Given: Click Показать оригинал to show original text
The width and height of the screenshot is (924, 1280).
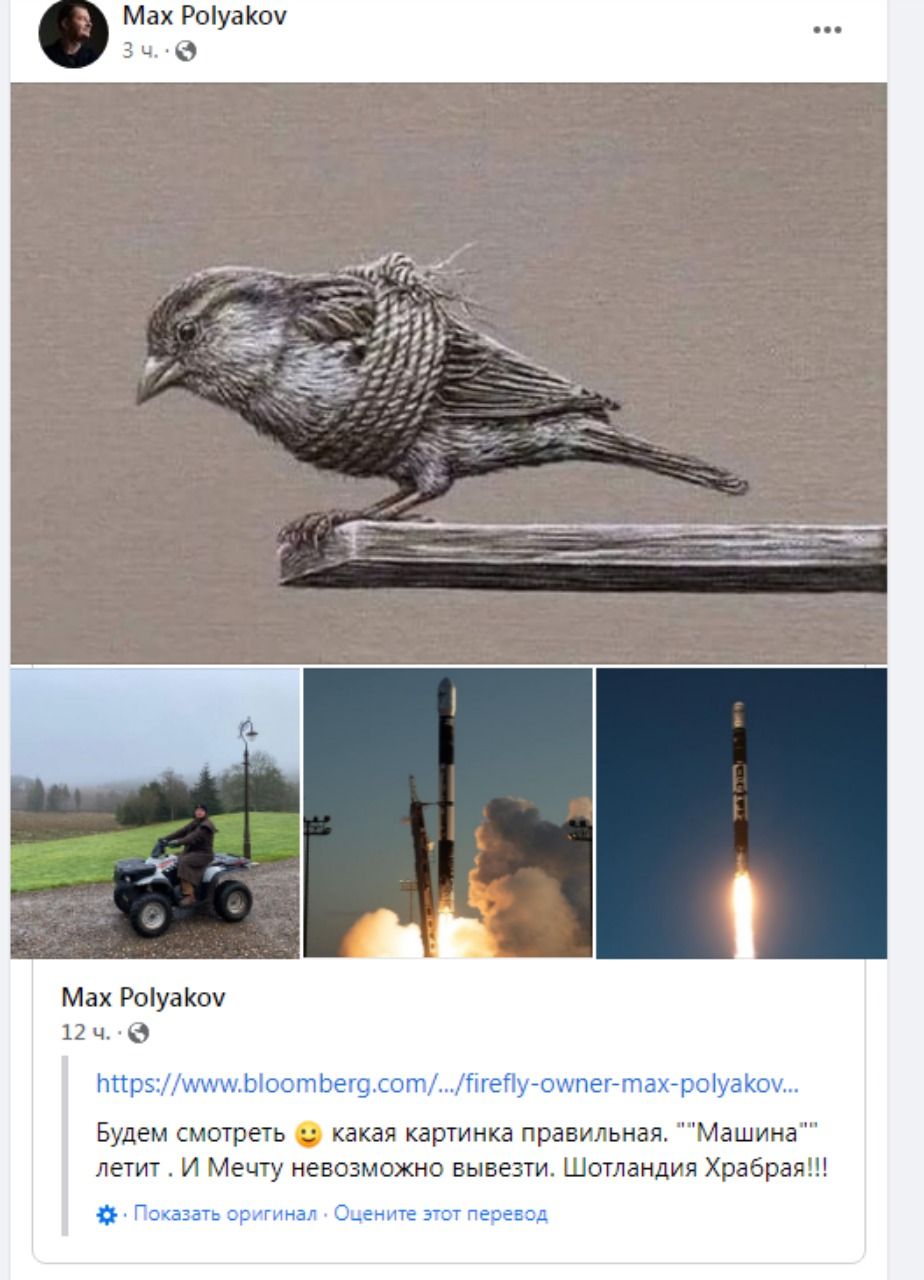Looking at the screenshot, I should click(225, 1215).
